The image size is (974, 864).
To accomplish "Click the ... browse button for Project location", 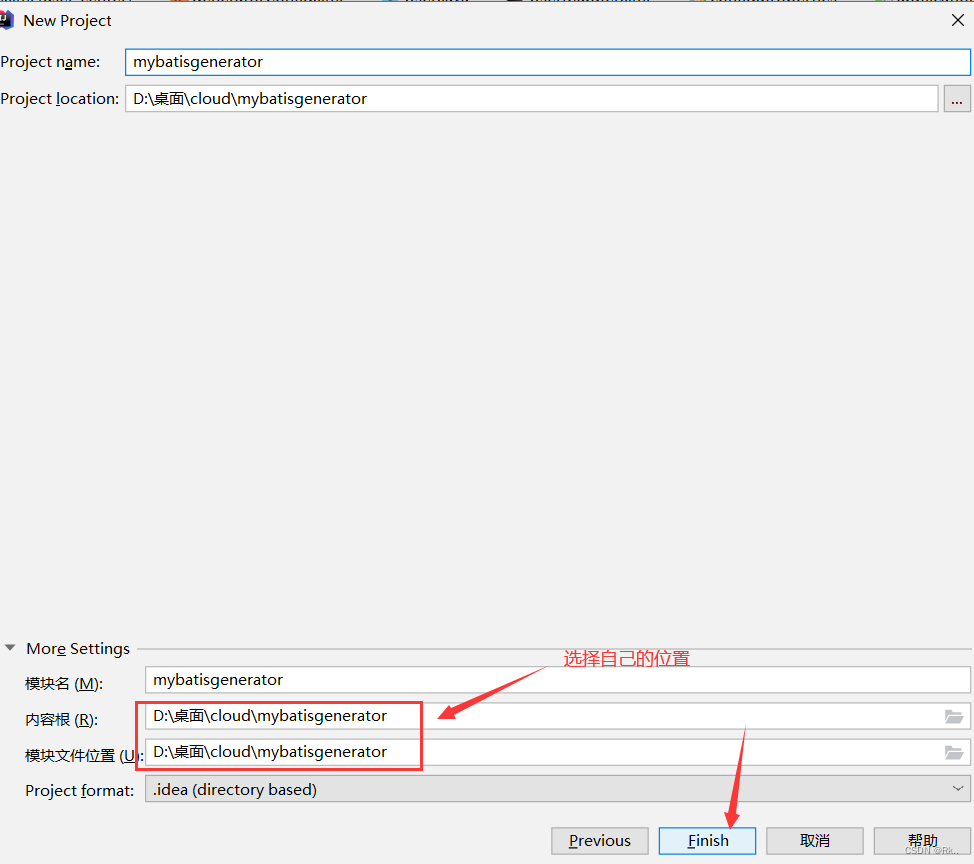I will (x=957, y=98).
